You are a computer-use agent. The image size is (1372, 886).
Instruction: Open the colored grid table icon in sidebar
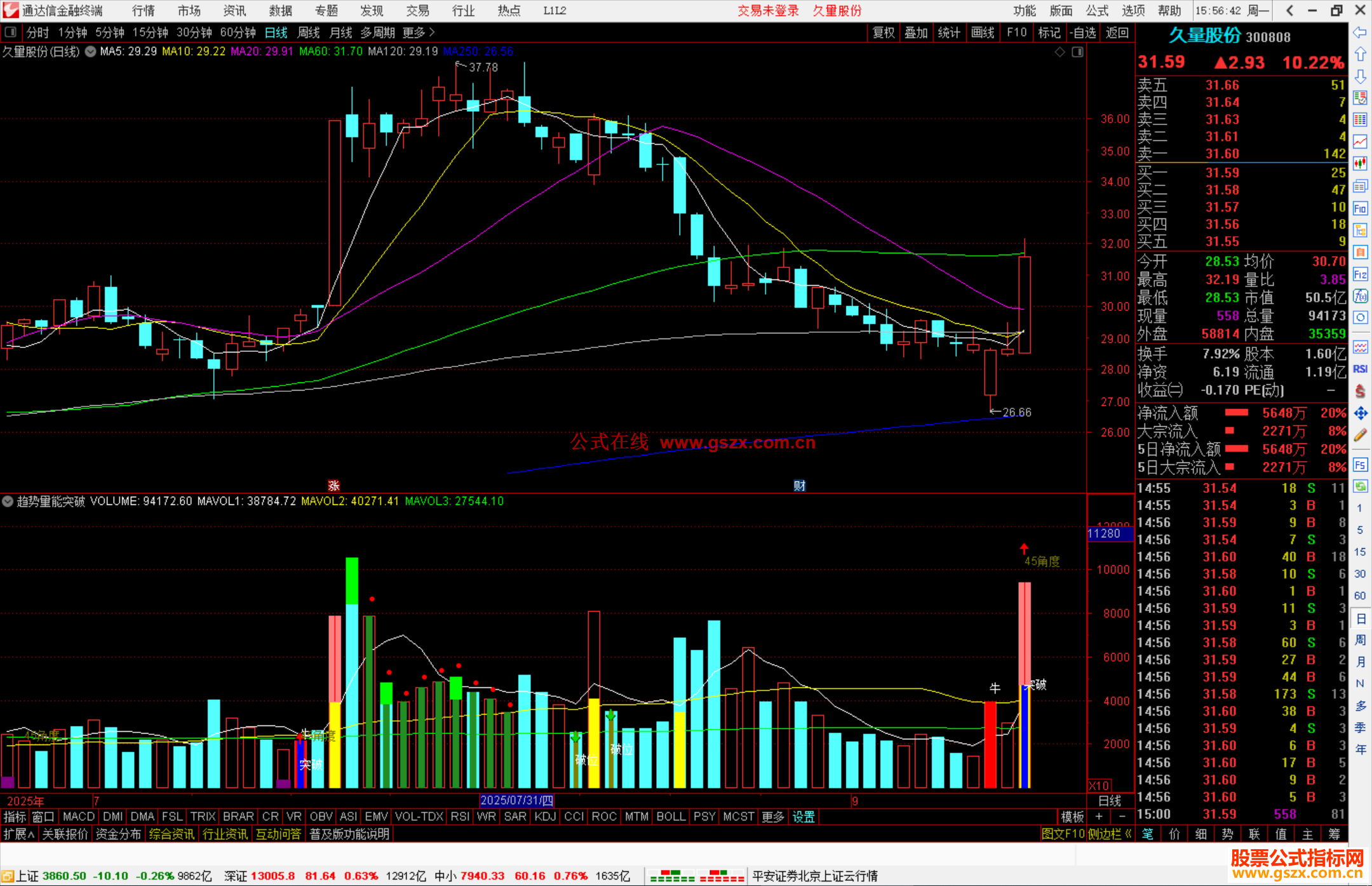tap(1360, 119)
